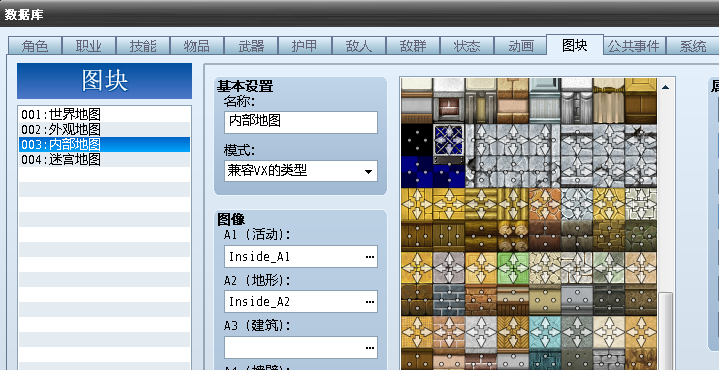Screen dimensions: 719x370
Task: Click the 图块 list header
Action: [x=105, y=81]
